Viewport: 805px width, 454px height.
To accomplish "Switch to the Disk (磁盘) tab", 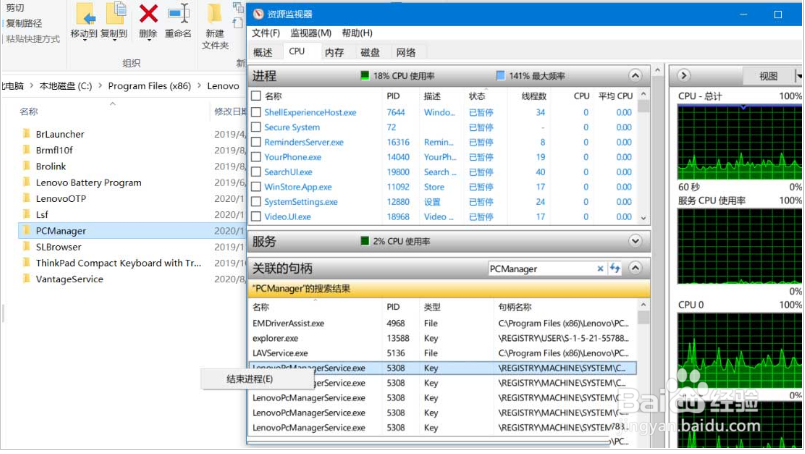I will point(370,52).
